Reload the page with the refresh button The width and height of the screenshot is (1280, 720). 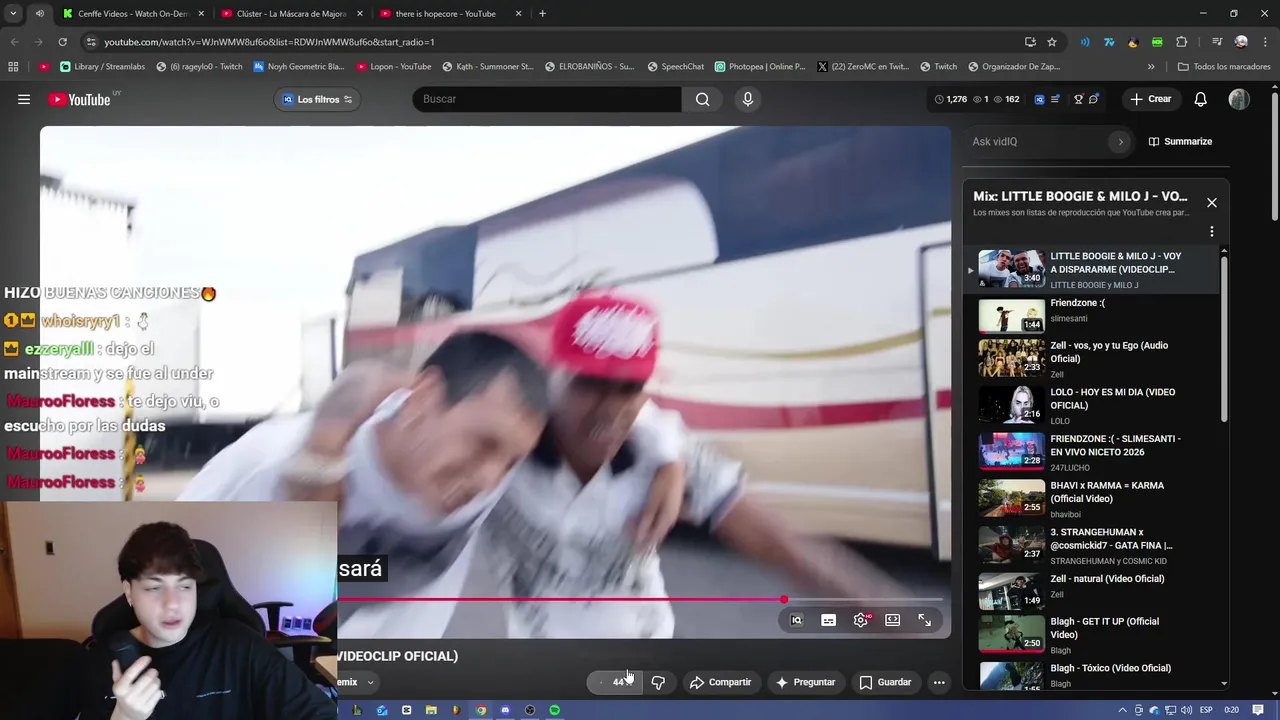(62, 42)
